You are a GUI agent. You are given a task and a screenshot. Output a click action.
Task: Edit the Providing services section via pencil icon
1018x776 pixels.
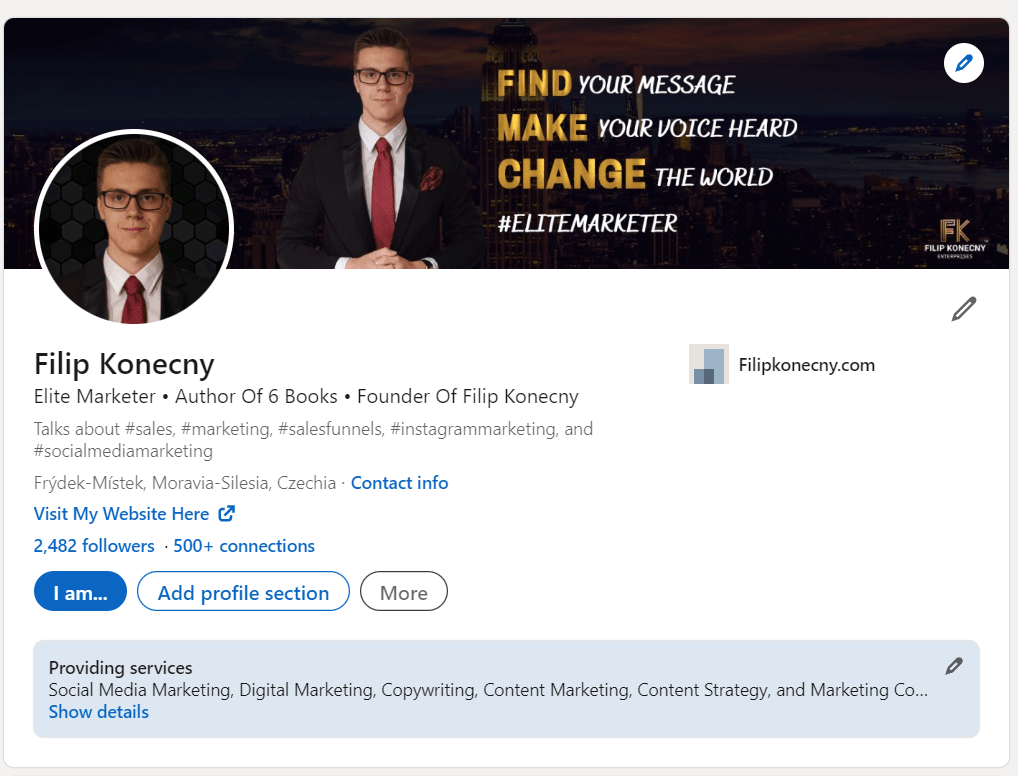[x=953, y=666]
